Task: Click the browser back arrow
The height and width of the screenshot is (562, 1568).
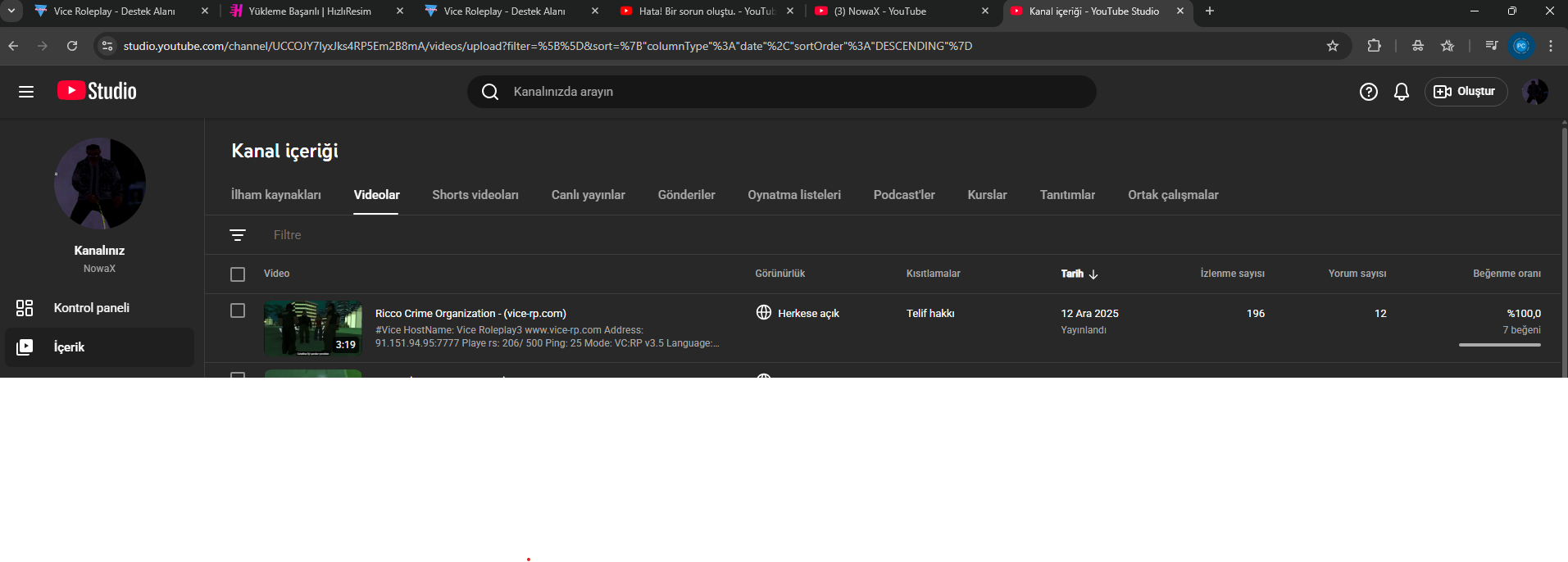Action: 13,46
